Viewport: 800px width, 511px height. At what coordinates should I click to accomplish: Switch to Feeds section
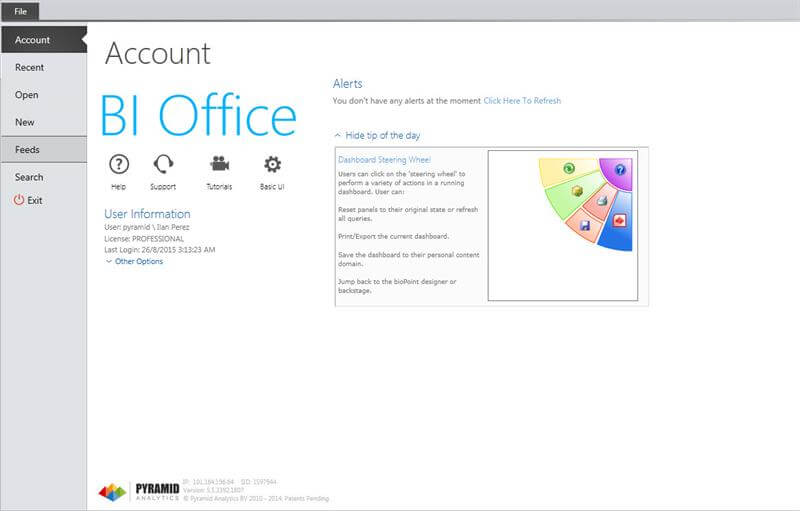(x=44, y=149)
